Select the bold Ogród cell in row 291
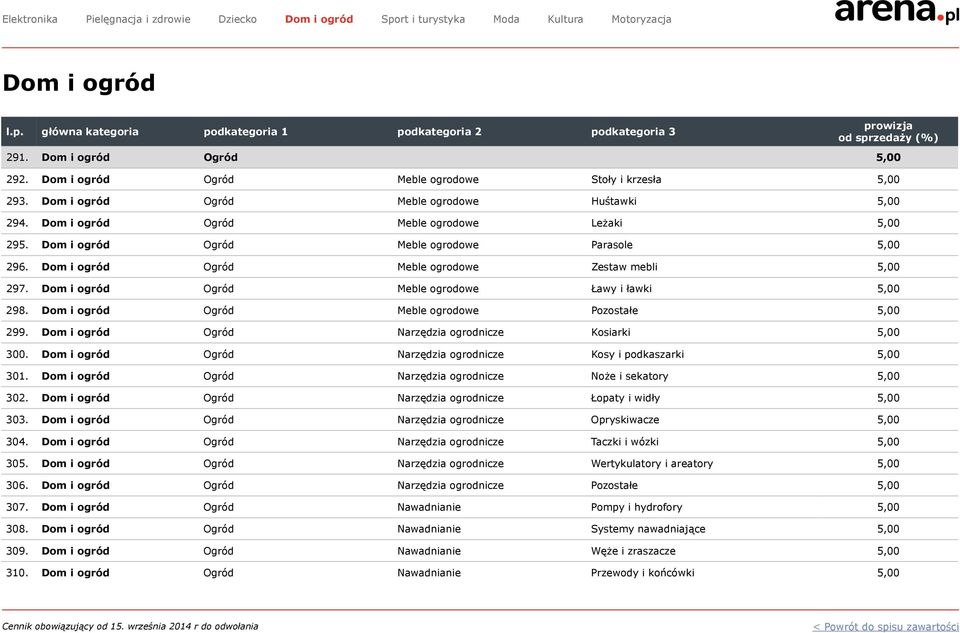 click(220, 157)
